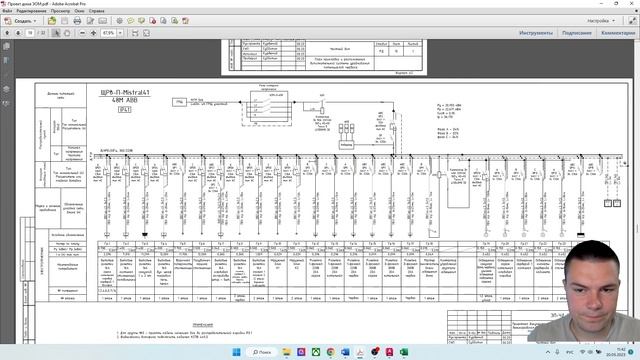
Task: Click the Email envelope icon
Action: pos(103,21)
